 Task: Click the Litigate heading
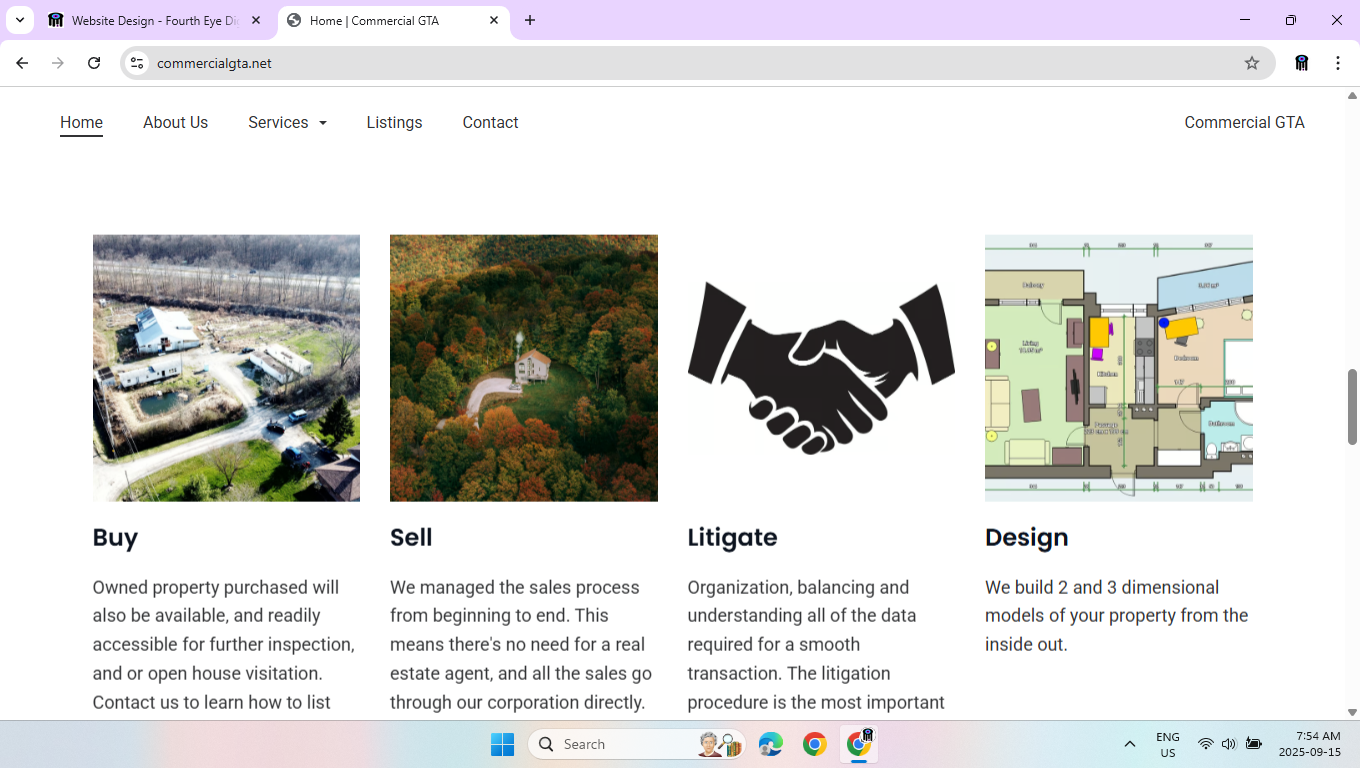[x=732, y=537]
